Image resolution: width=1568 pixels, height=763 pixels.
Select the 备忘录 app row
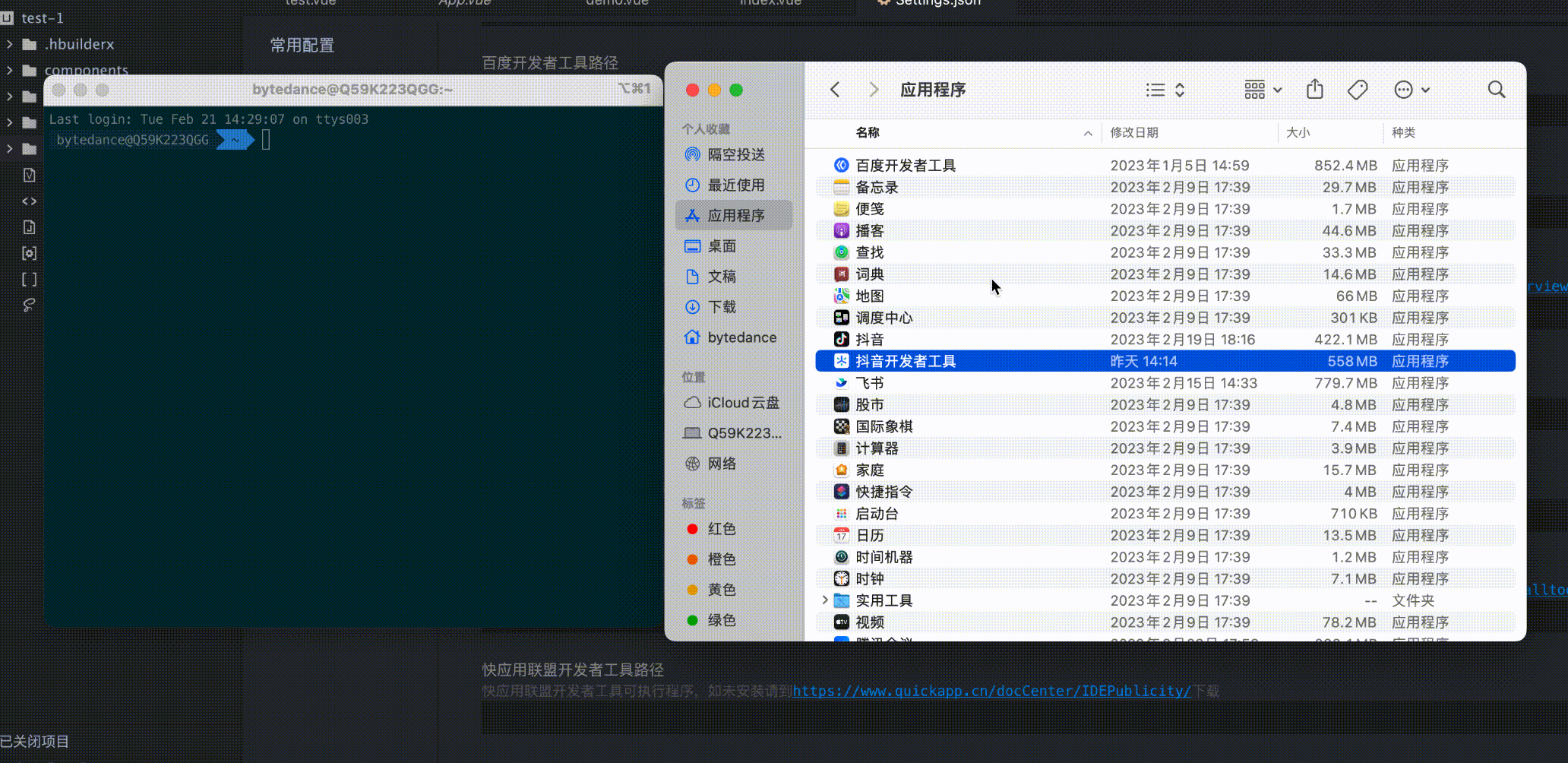1165,187
